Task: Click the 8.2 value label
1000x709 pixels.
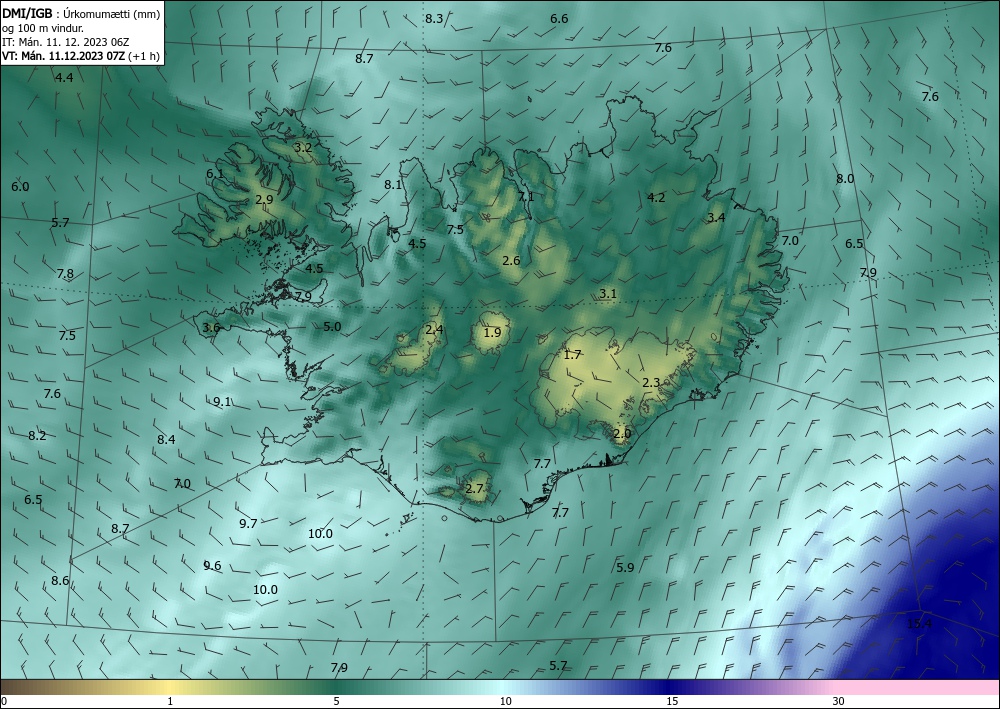Action: 37,436
